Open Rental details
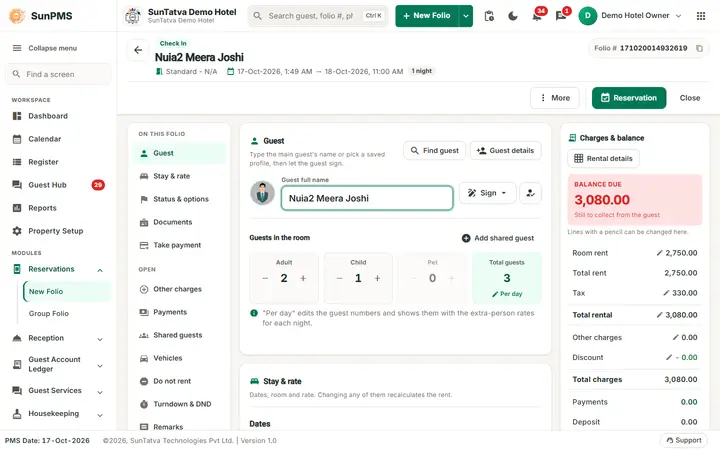This screenshot has height=450, width=720. coord(603,158)
